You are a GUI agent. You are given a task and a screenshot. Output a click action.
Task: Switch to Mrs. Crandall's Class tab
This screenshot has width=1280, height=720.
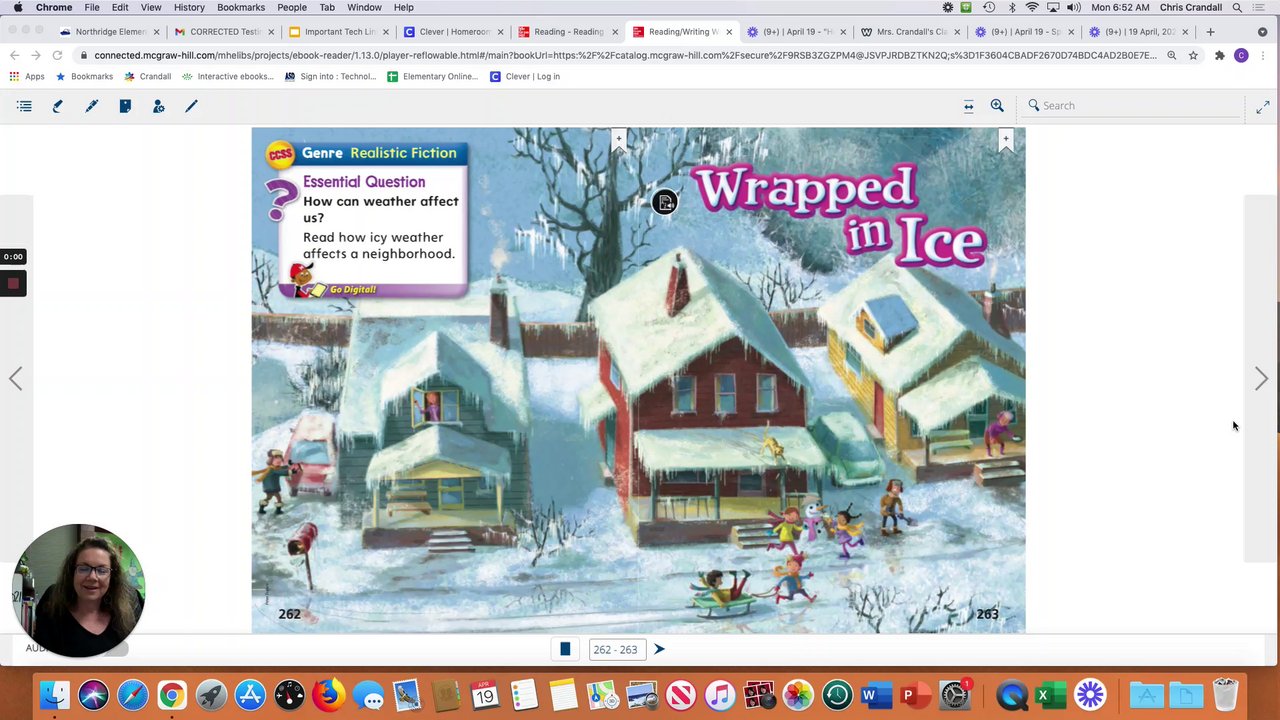click(909, 32)
